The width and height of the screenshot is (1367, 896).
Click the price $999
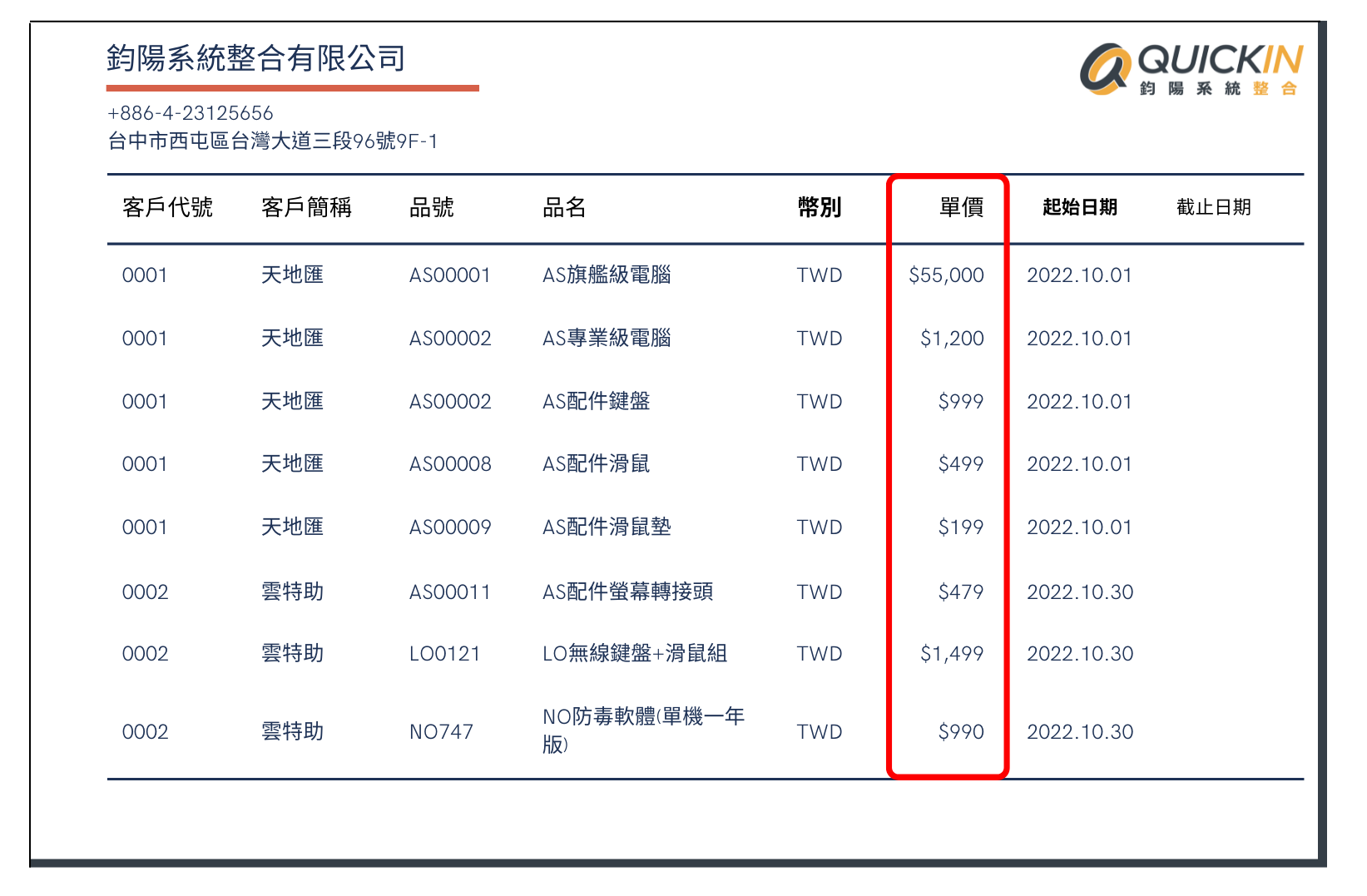(x=961, y=402)
